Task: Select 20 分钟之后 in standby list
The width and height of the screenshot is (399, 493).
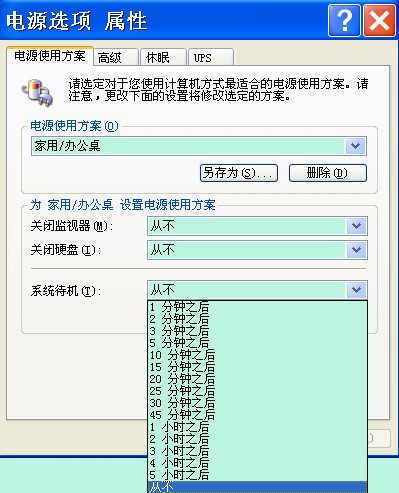Action: [257, 379]
